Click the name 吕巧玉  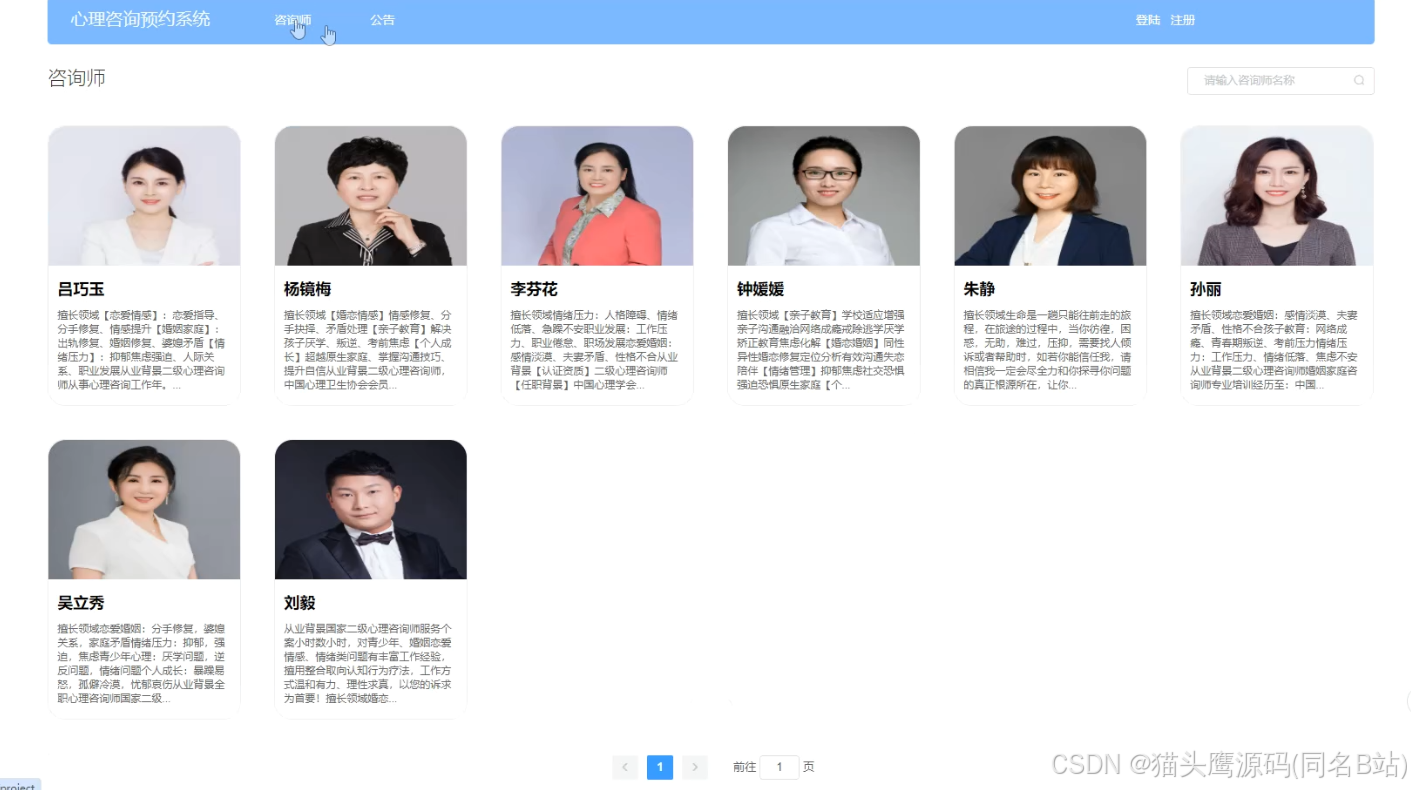81,289
